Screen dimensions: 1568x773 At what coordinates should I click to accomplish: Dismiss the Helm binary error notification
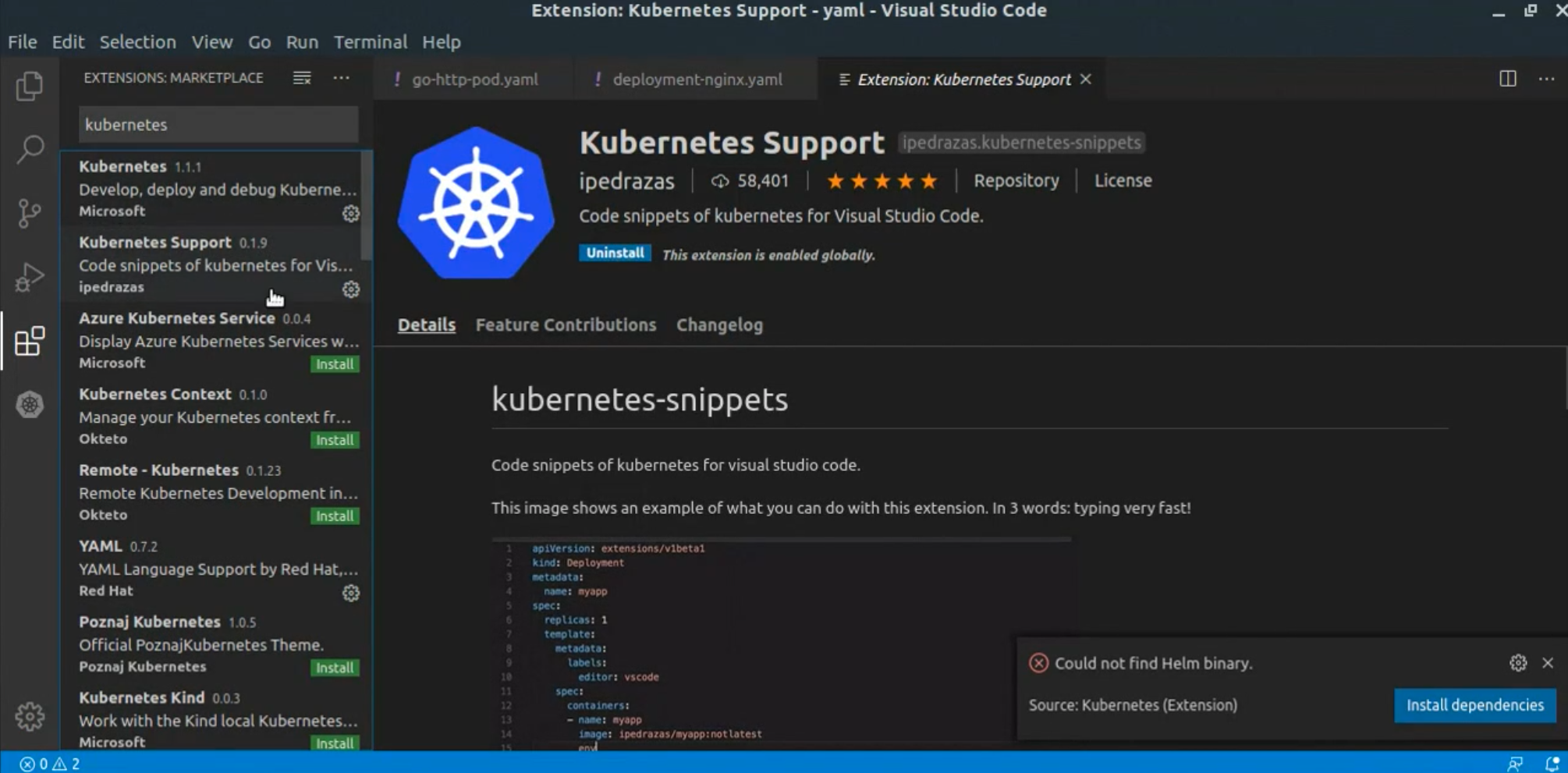[1548, 663]
